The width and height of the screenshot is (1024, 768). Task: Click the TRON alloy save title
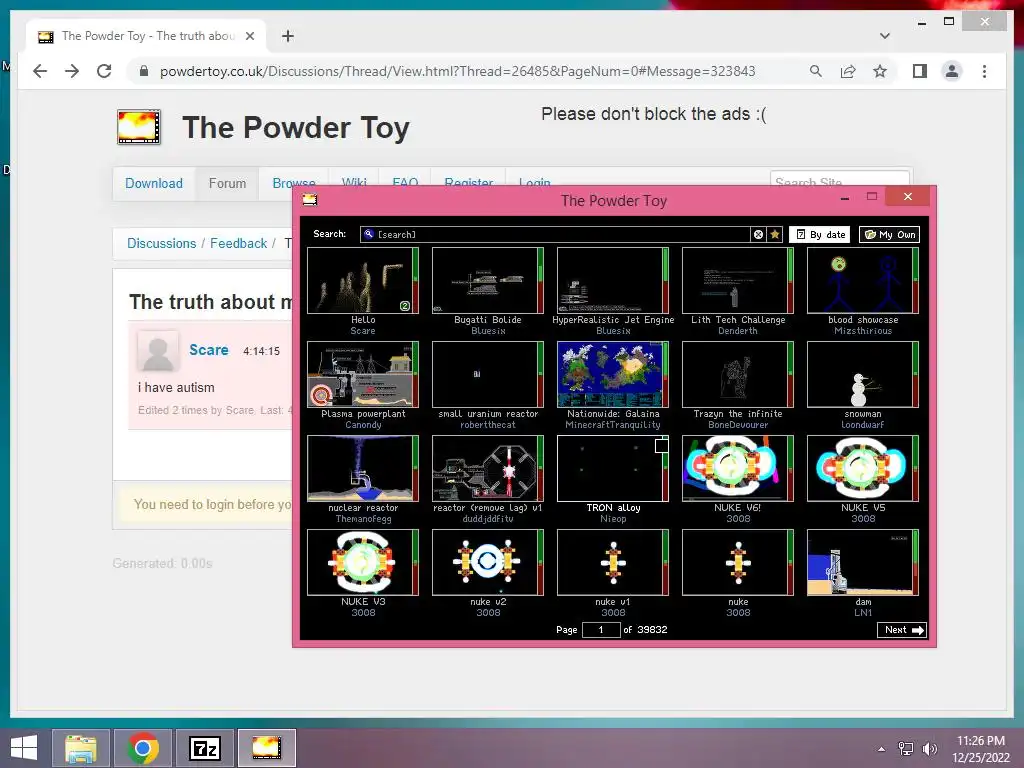click(613, 507)
